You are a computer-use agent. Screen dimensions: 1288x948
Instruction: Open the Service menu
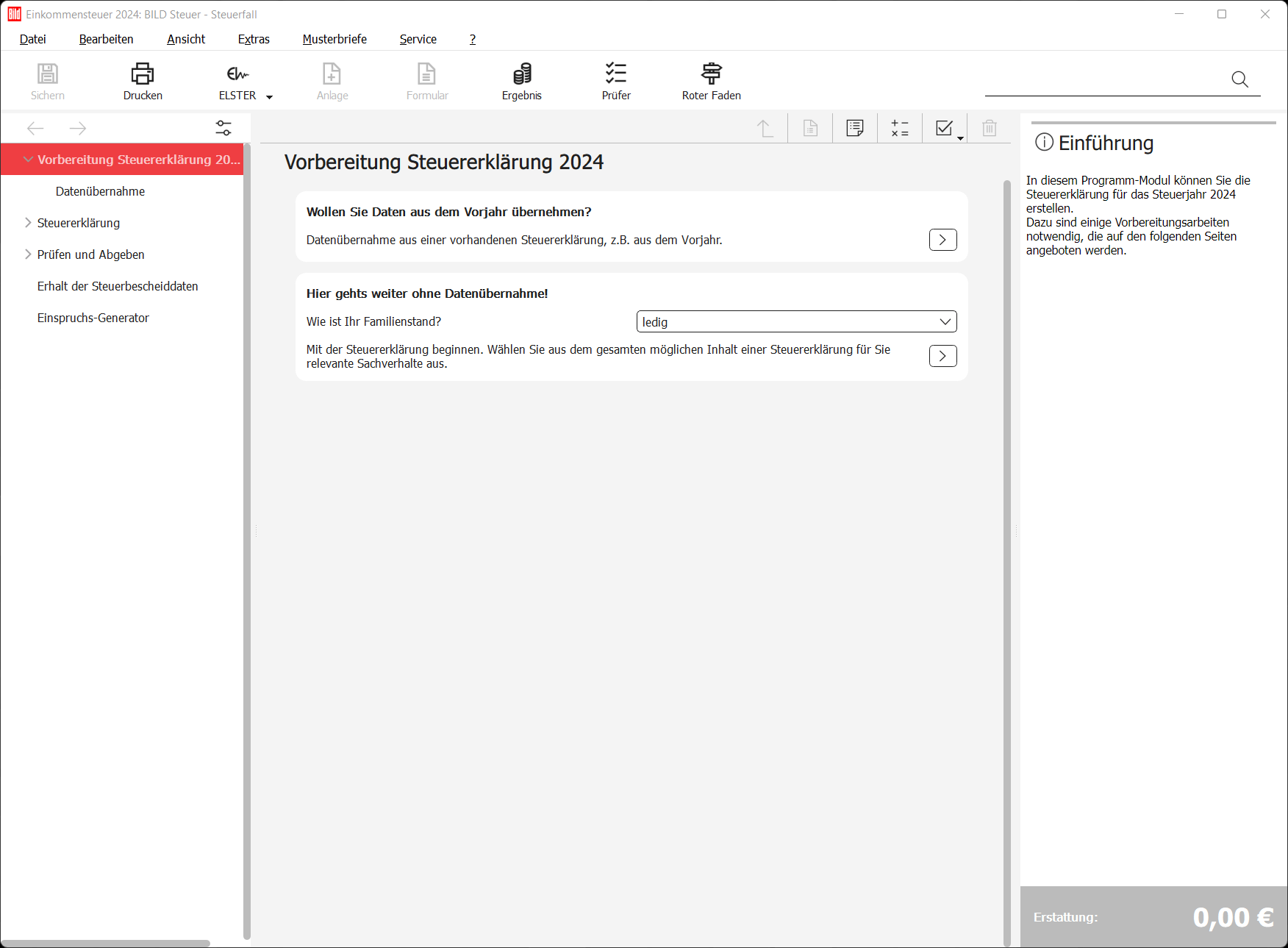[x=418, y=39]
